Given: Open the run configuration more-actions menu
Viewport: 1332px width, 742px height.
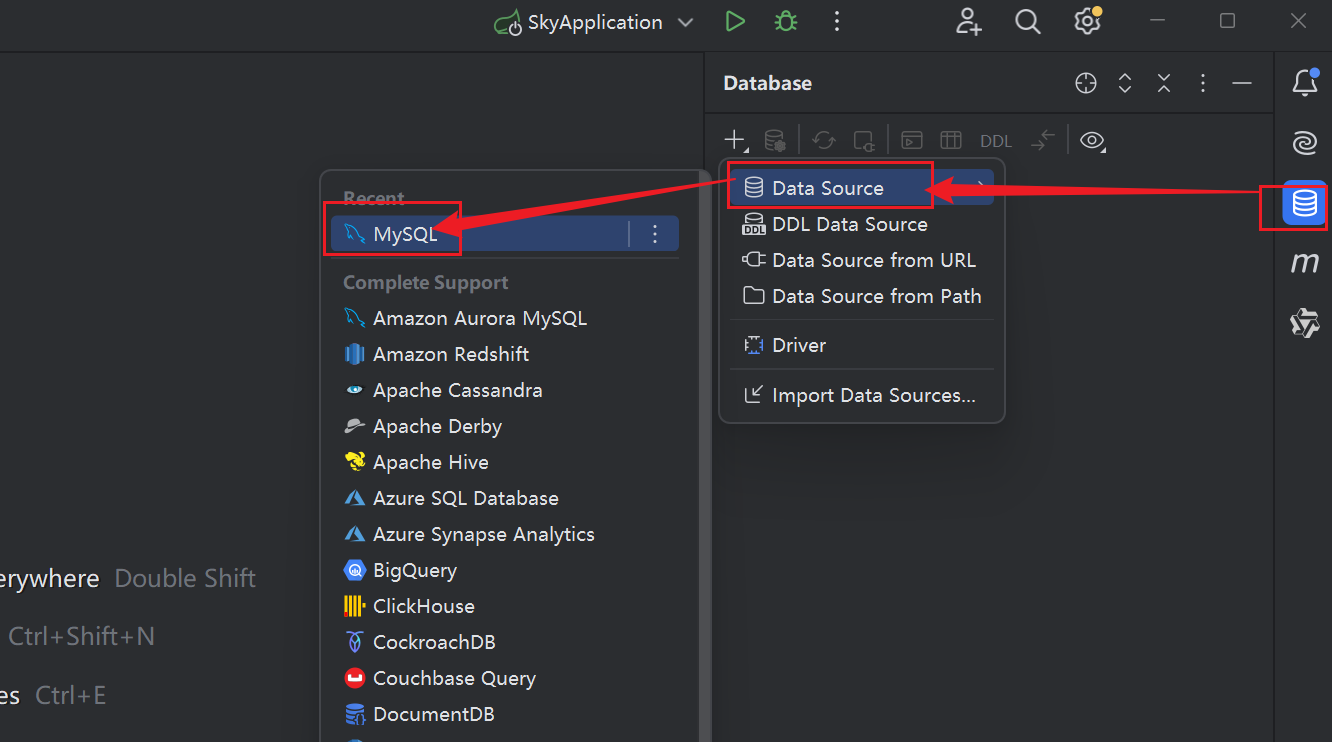Looking at the screenshot, I should (837, 21).
